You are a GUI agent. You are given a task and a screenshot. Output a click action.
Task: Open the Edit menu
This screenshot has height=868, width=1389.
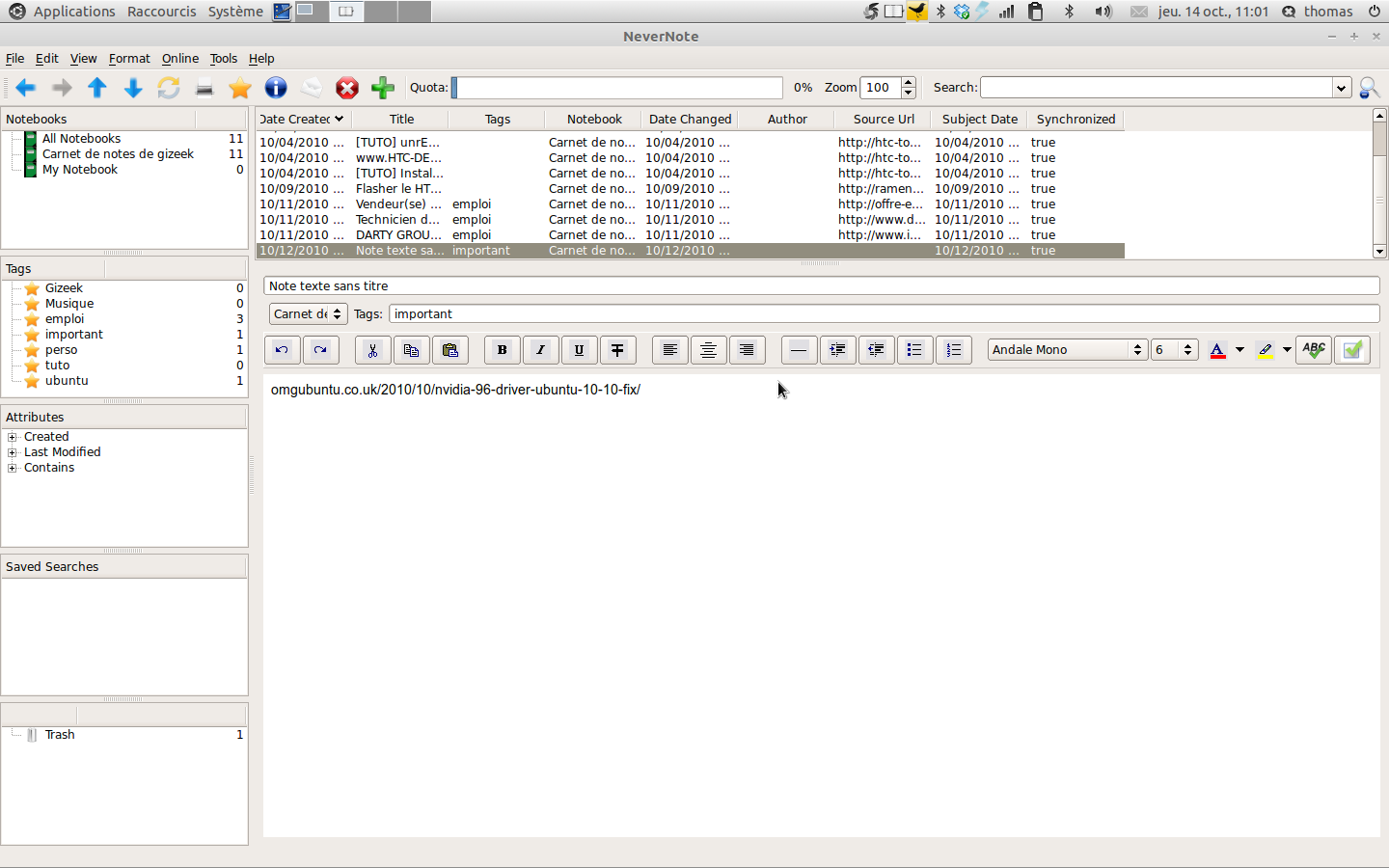point(47,59)
